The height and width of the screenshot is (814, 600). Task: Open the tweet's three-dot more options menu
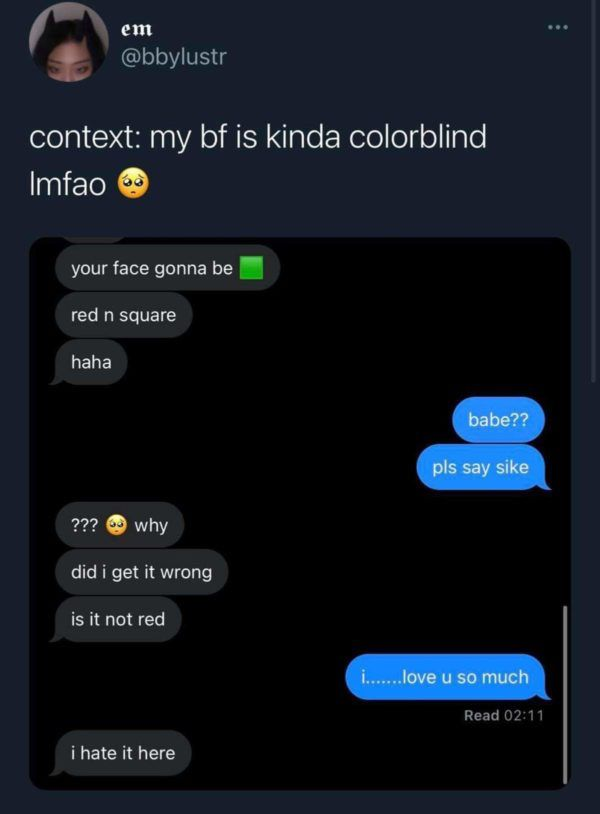tap(558, 26)
